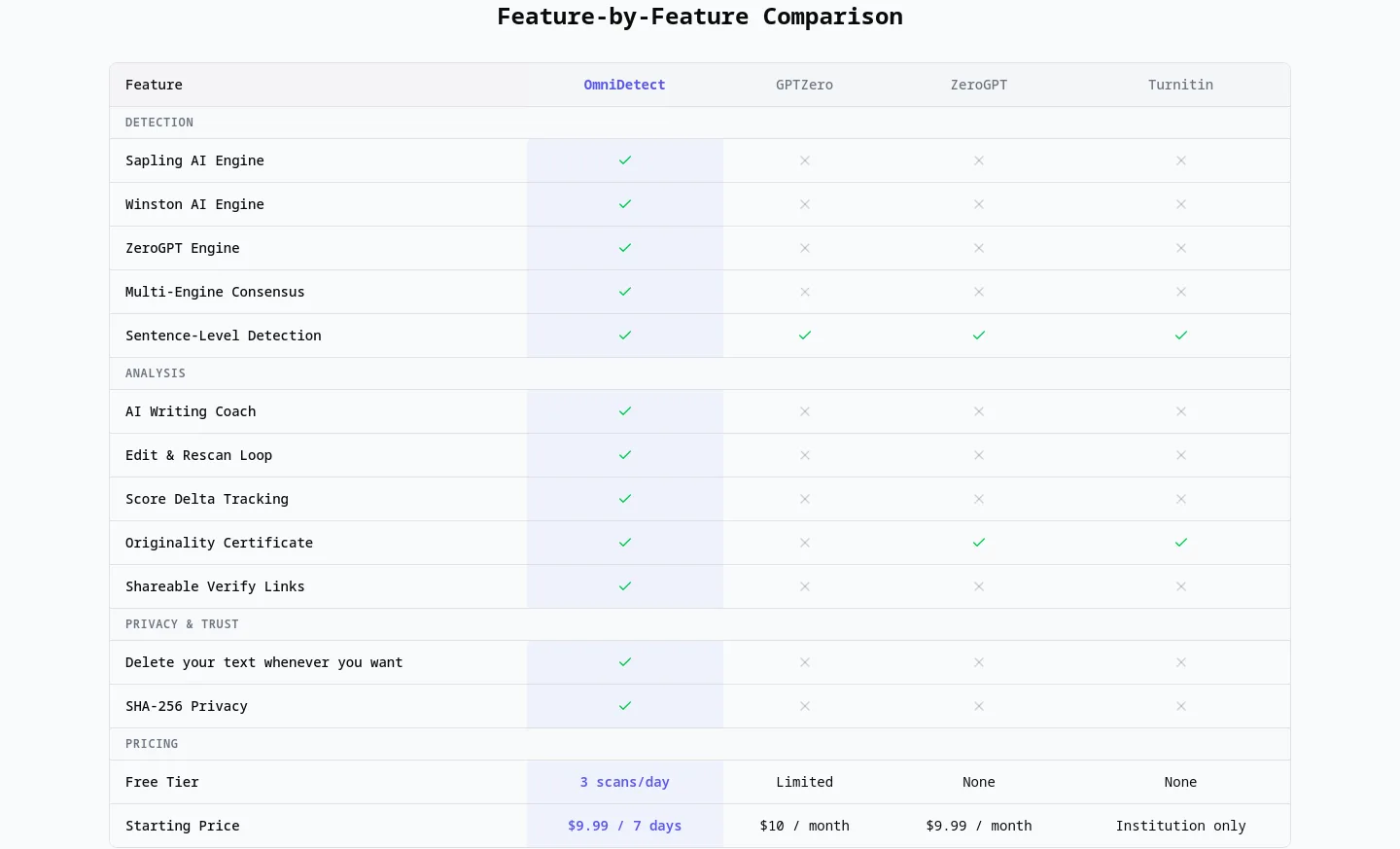
Task: Click Turnitin cross icon for Score Delta Tracking
Action: pos(1181,499)
